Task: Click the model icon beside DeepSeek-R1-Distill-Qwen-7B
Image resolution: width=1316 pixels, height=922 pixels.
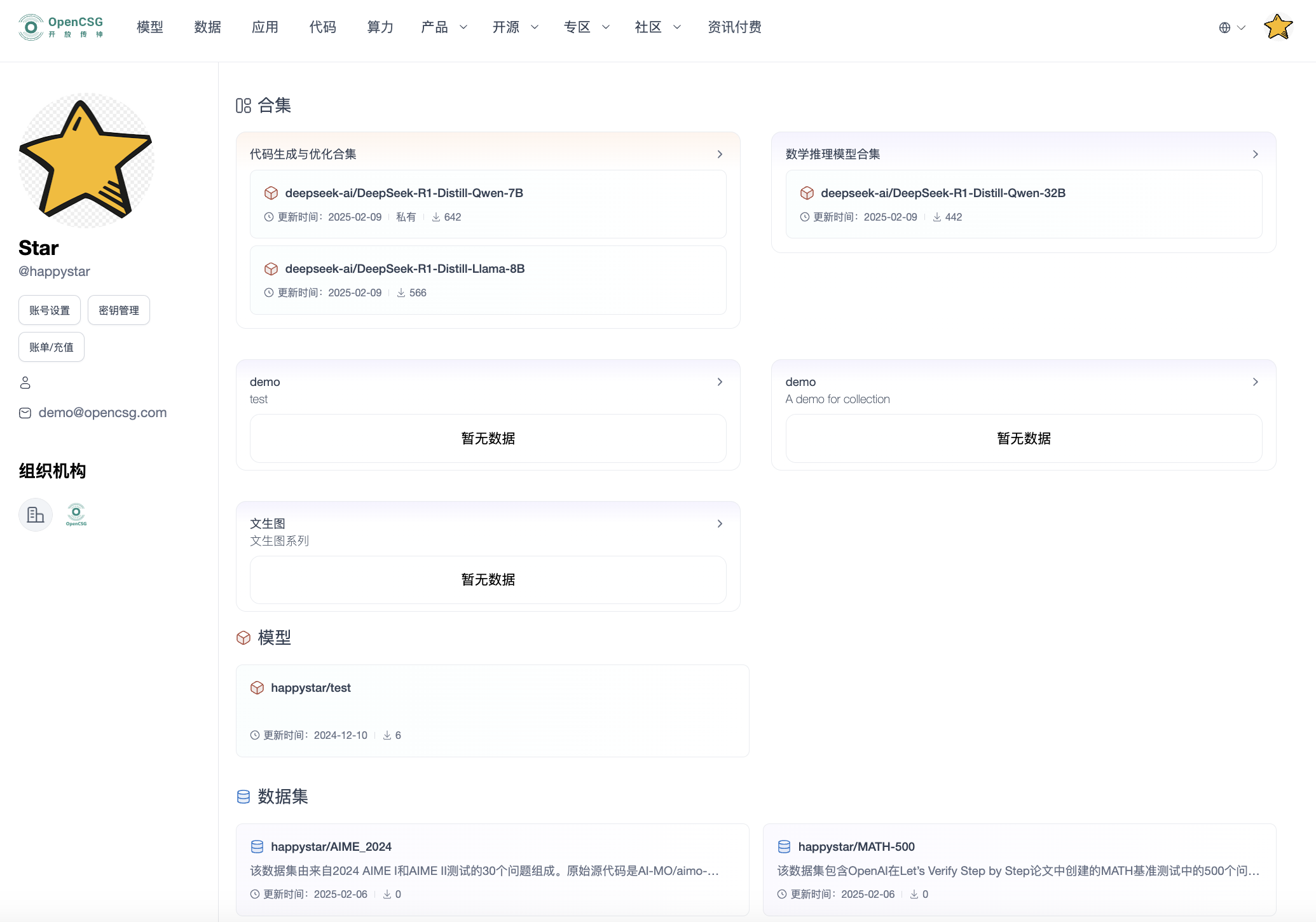Action: (x=271, y=193)
